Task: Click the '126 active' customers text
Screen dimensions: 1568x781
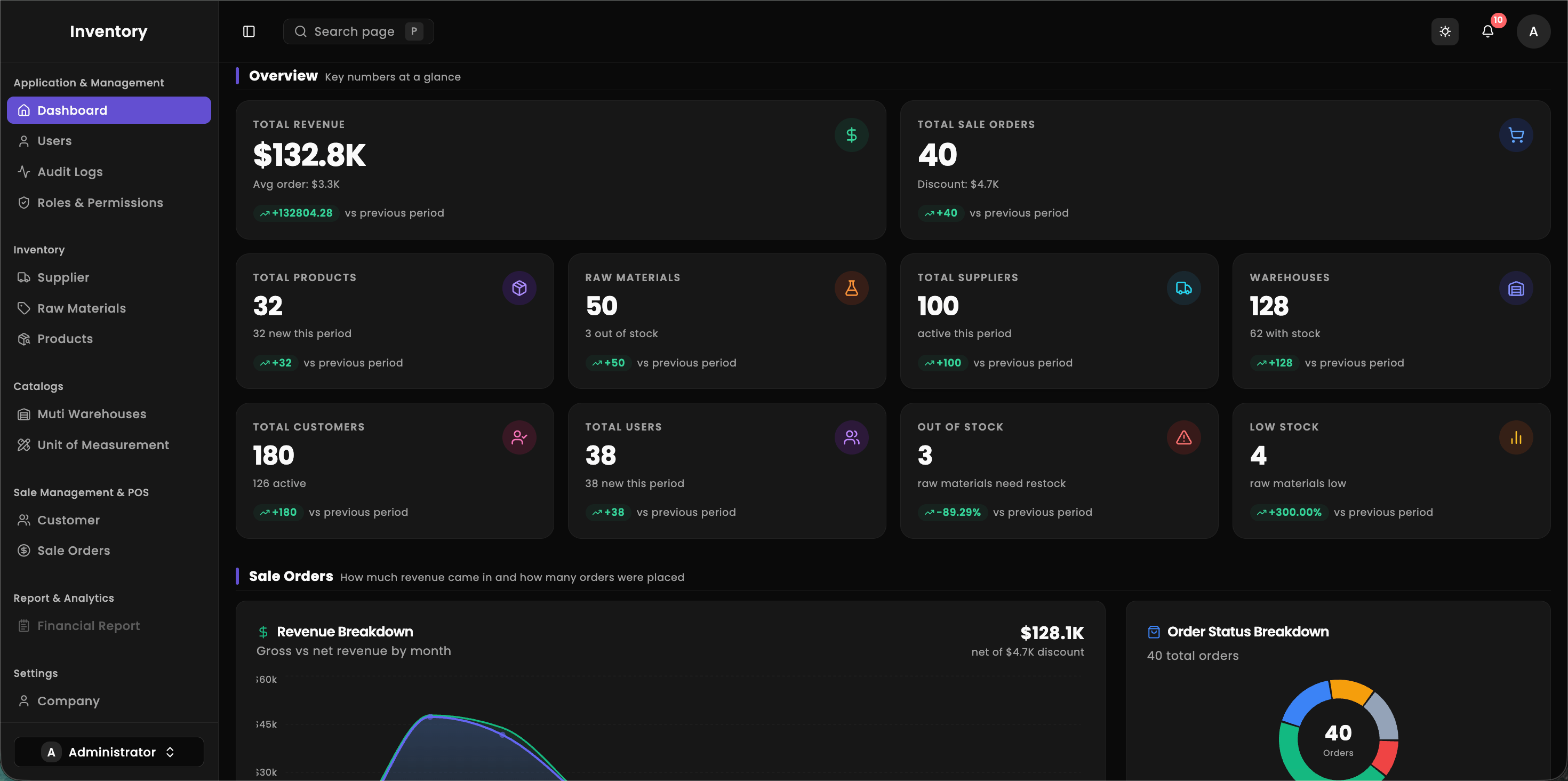Action: point(279,483)
